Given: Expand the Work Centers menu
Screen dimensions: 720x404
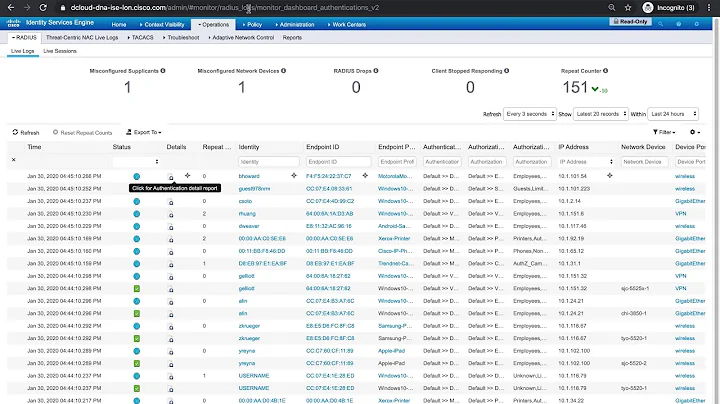Looking at the screenshot, I should 347,25.
